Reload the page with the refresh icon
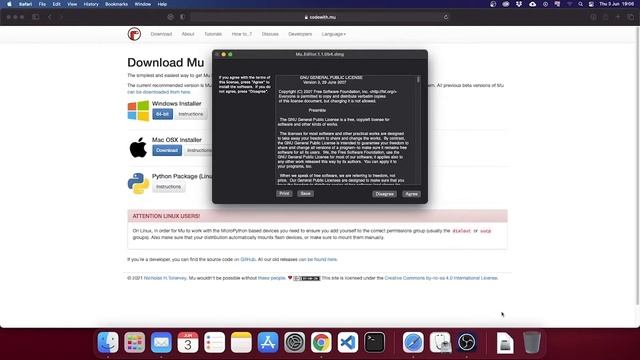640x360 pixels. pyautogui.click(x=446, y=17)
